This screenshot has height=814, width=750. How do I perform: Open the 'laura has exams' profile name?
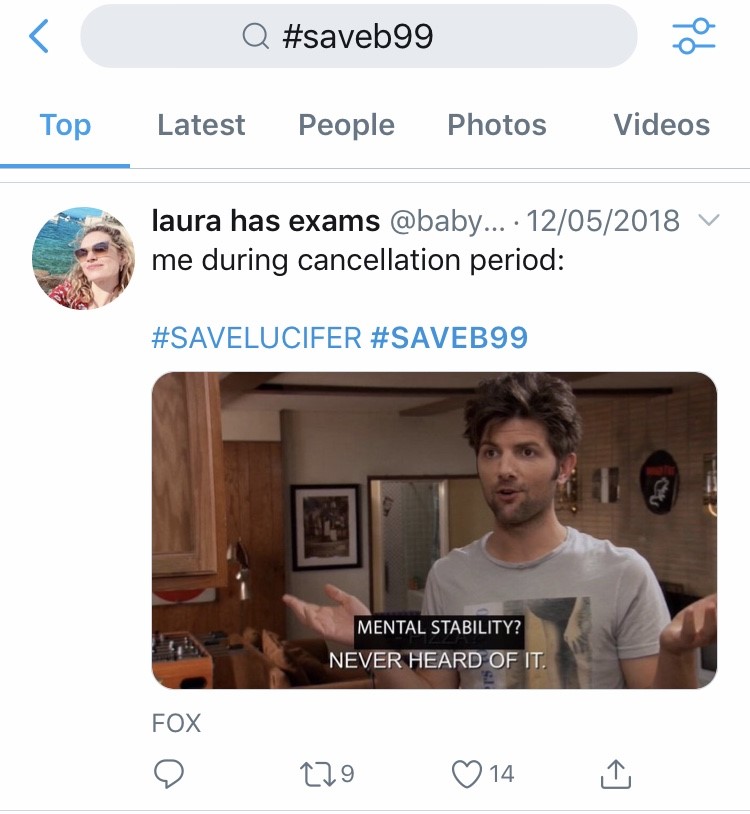[x=265, y=220]
